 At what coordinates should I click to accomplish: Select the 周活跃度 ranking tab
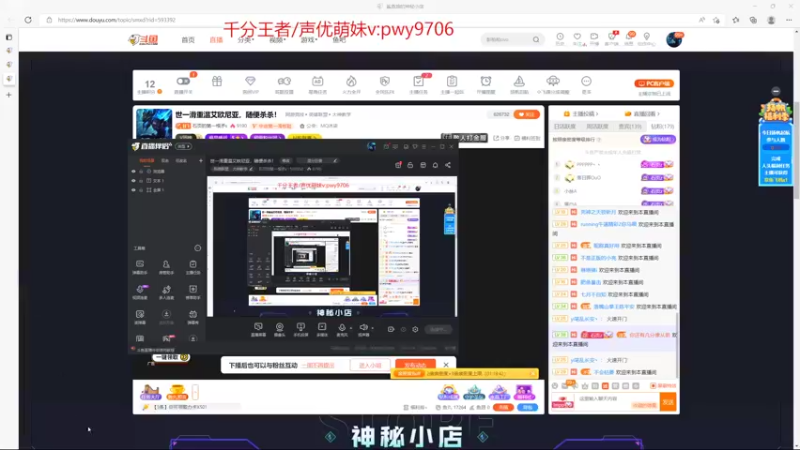coord(597,126)
